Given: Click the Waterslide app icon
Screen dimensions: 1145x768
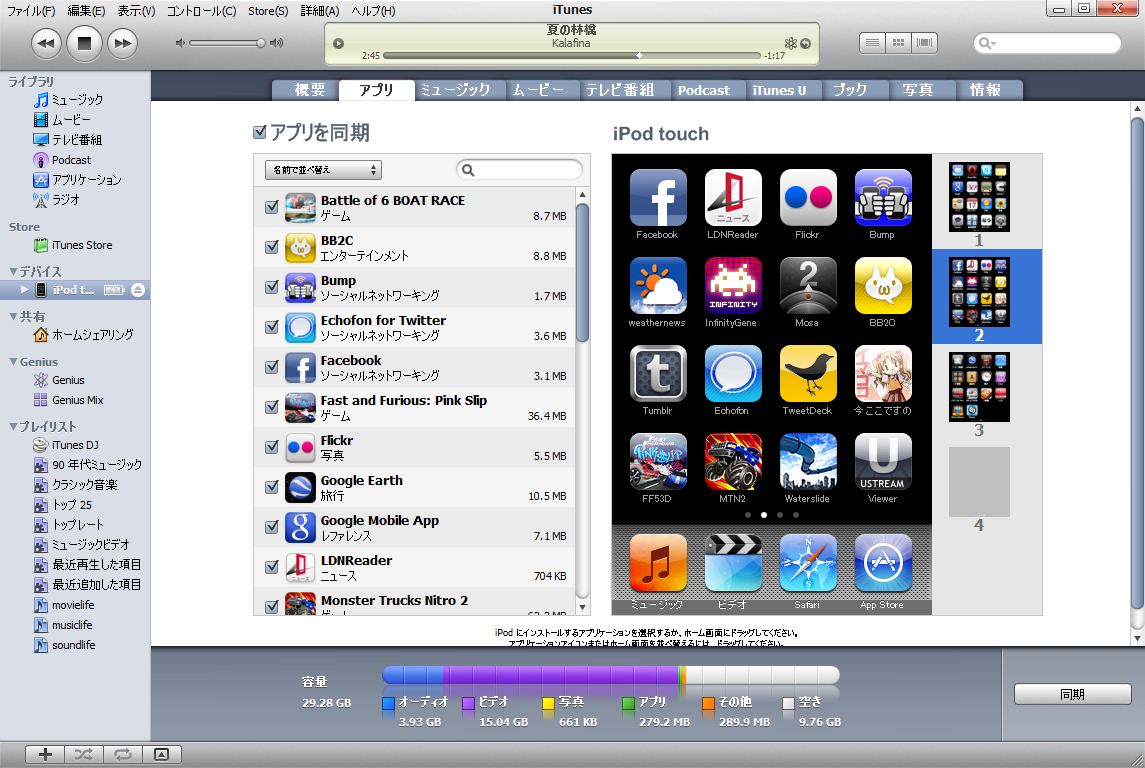Looking at the screenshot, I should pyautogui.click(x=808, y=462).
